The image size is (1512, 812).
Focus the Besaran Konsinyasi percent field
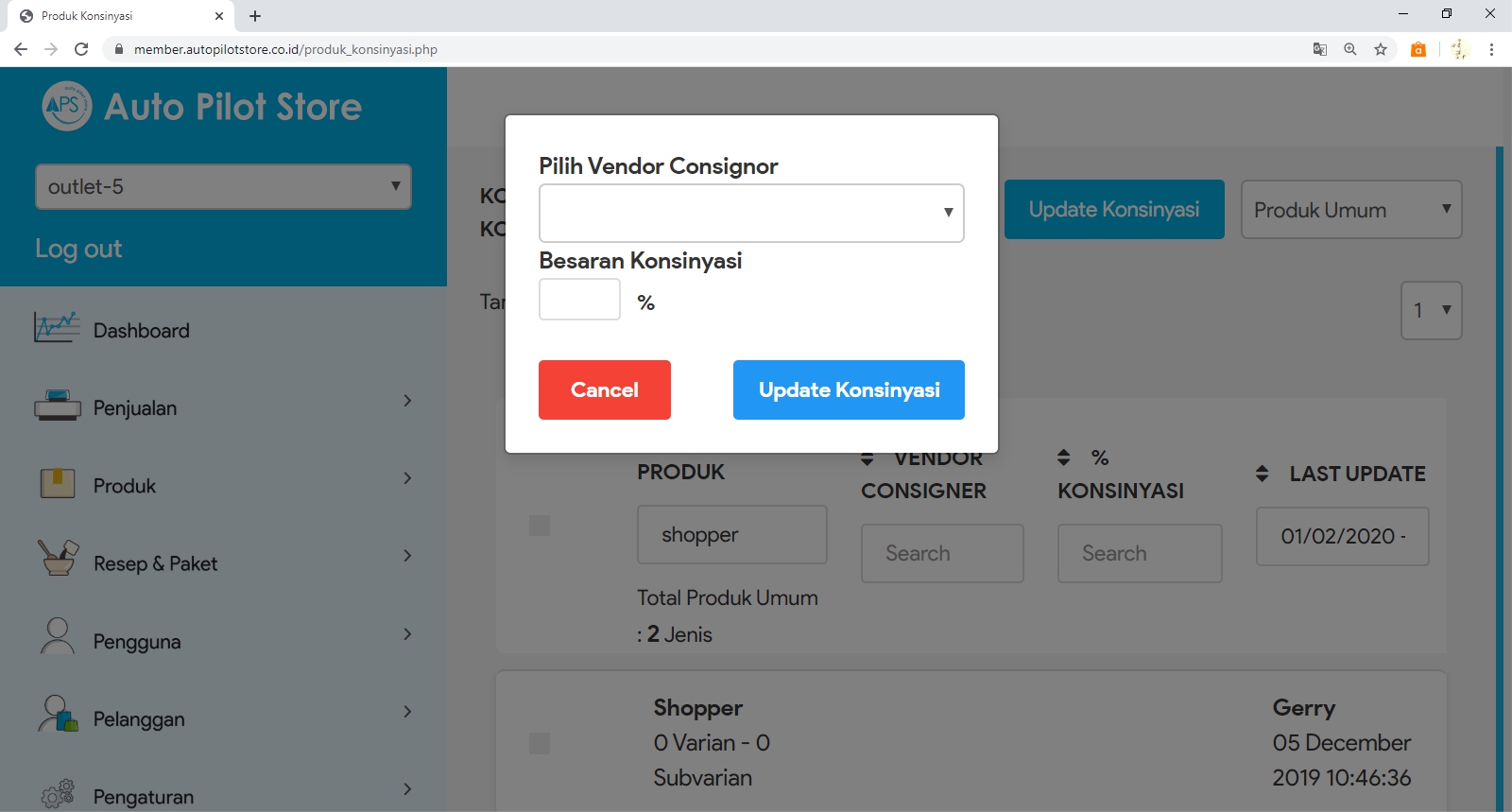(579, 300)
